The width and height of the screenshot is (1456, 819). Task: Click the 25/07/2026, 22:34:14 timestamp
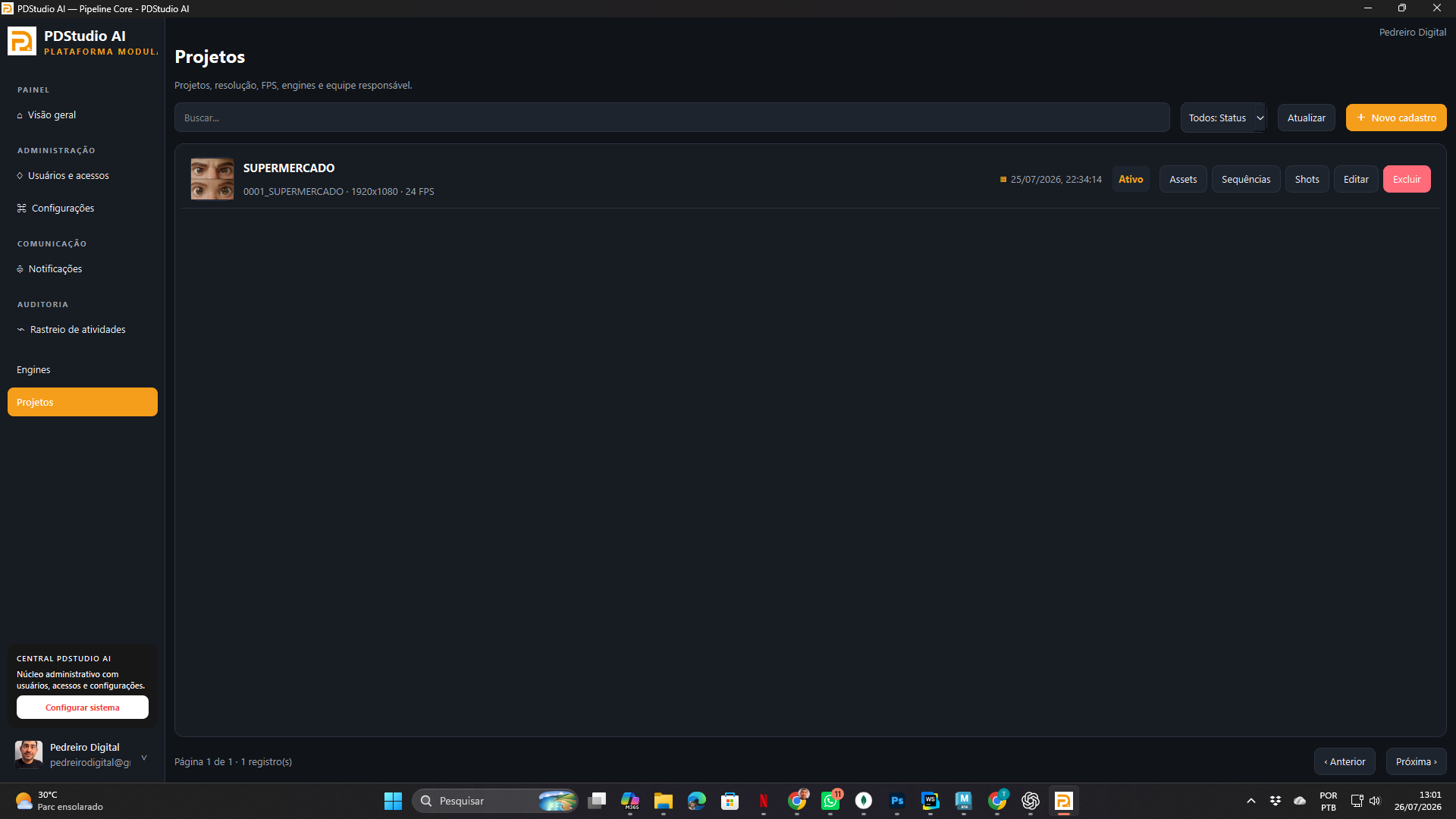pyautogui.click(x=1056, y=180)
